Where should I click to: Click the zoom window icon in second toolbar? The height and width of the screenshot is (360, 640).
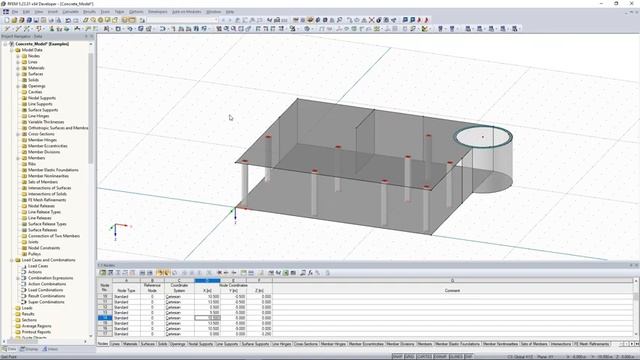(226, 29)
